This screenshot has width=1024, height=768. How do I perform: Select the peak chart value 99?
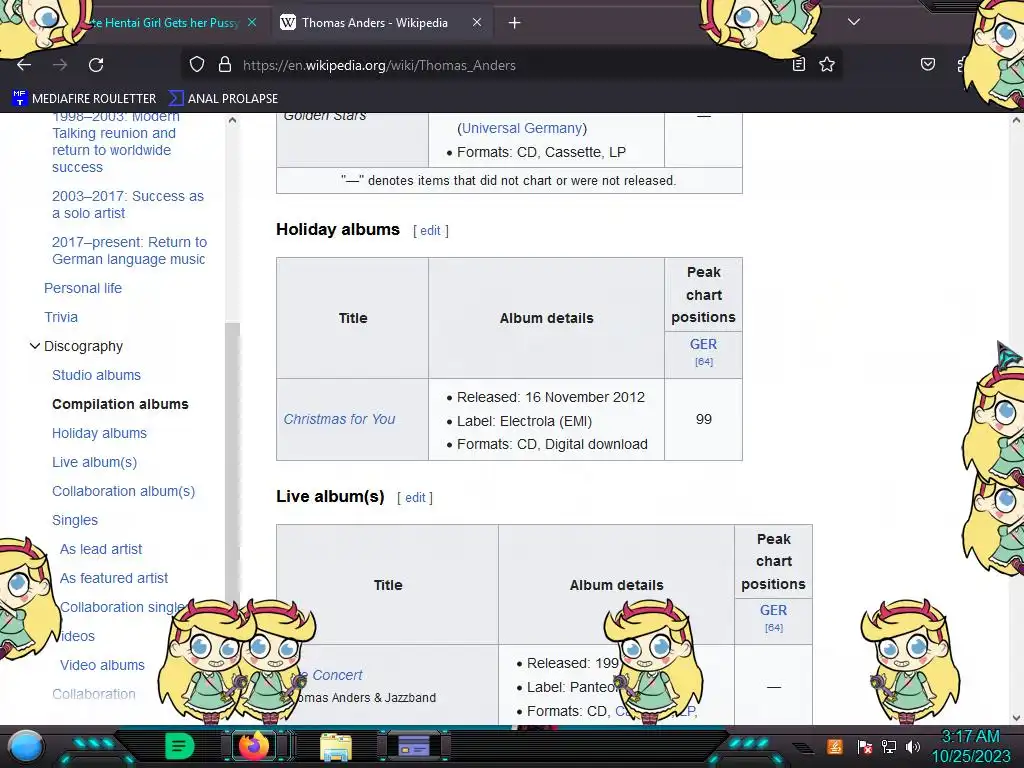[703, 419]
